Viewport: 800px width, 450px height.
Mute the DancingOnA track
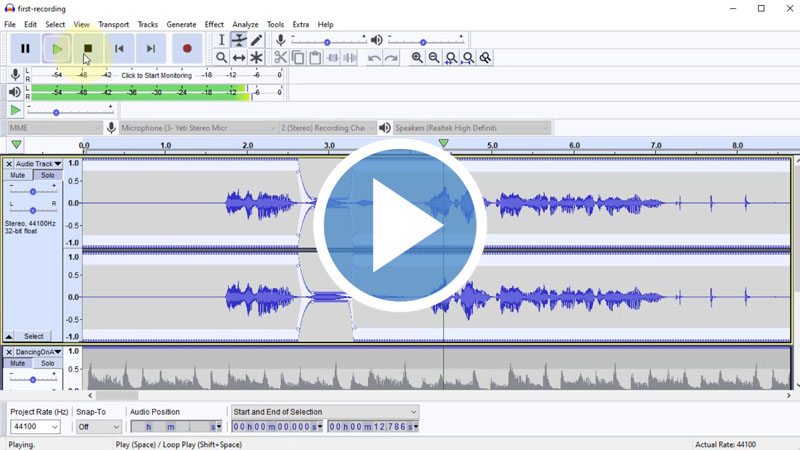(18, 363)
